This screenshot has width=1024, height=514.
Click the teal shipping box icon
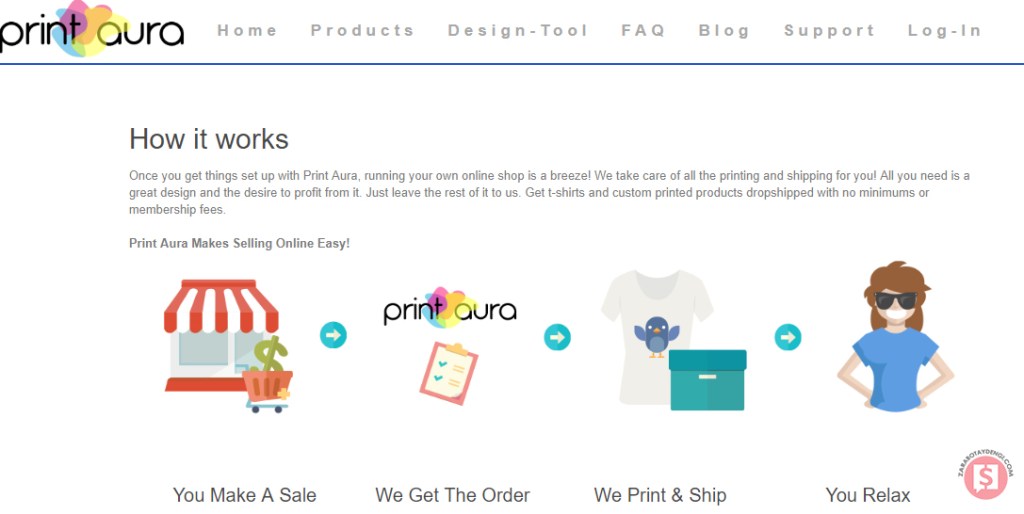point(707,380)
